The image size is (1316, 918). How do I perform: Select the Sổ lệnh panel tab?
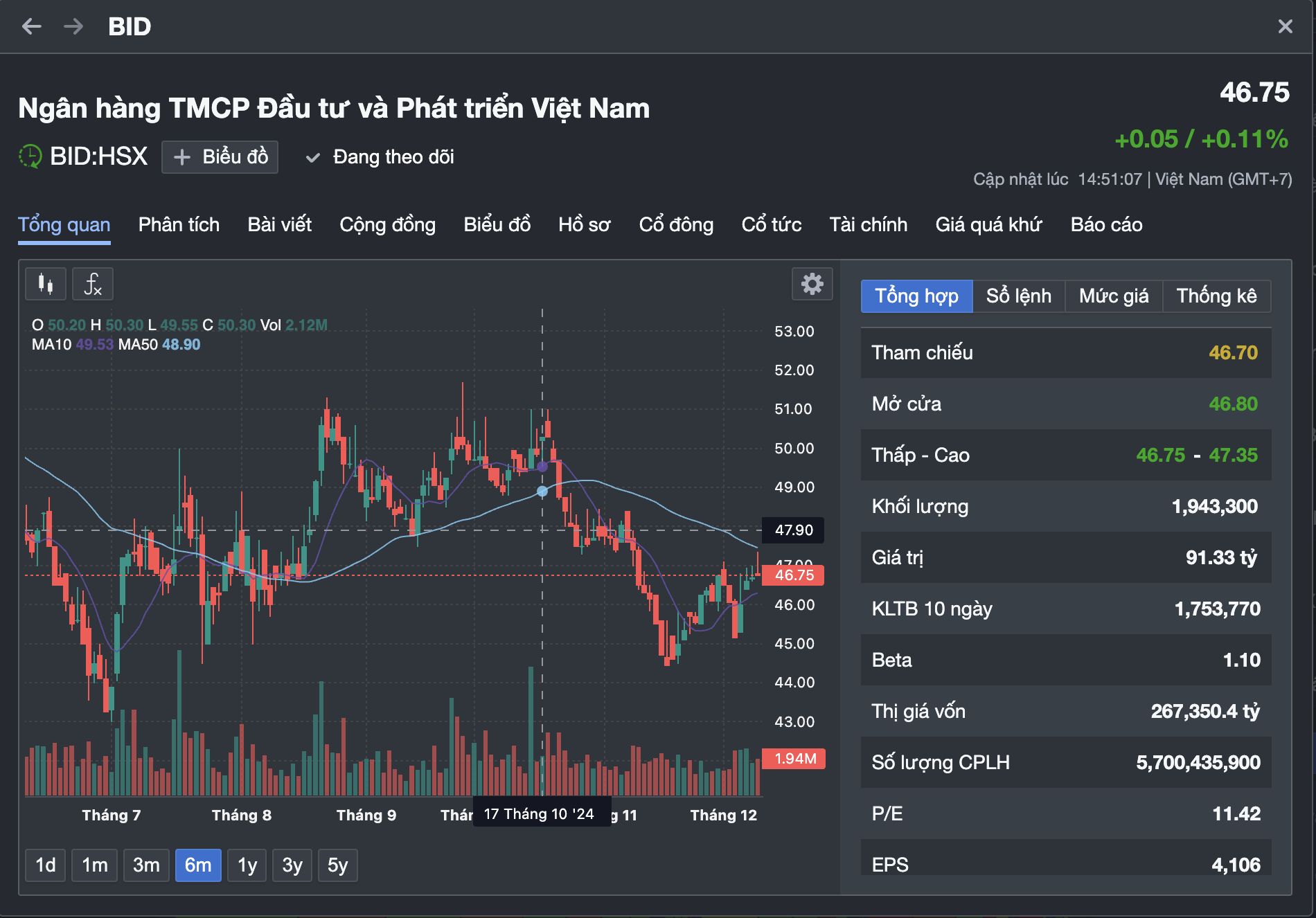tap(1019, 296)
